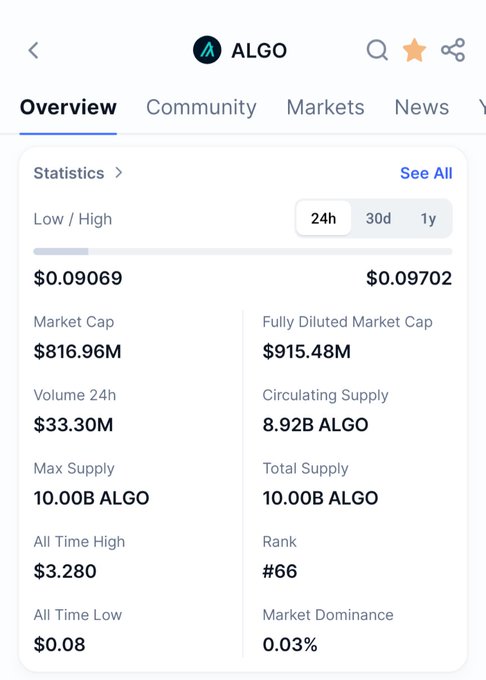Tap All Time High value $3.280

65,571
